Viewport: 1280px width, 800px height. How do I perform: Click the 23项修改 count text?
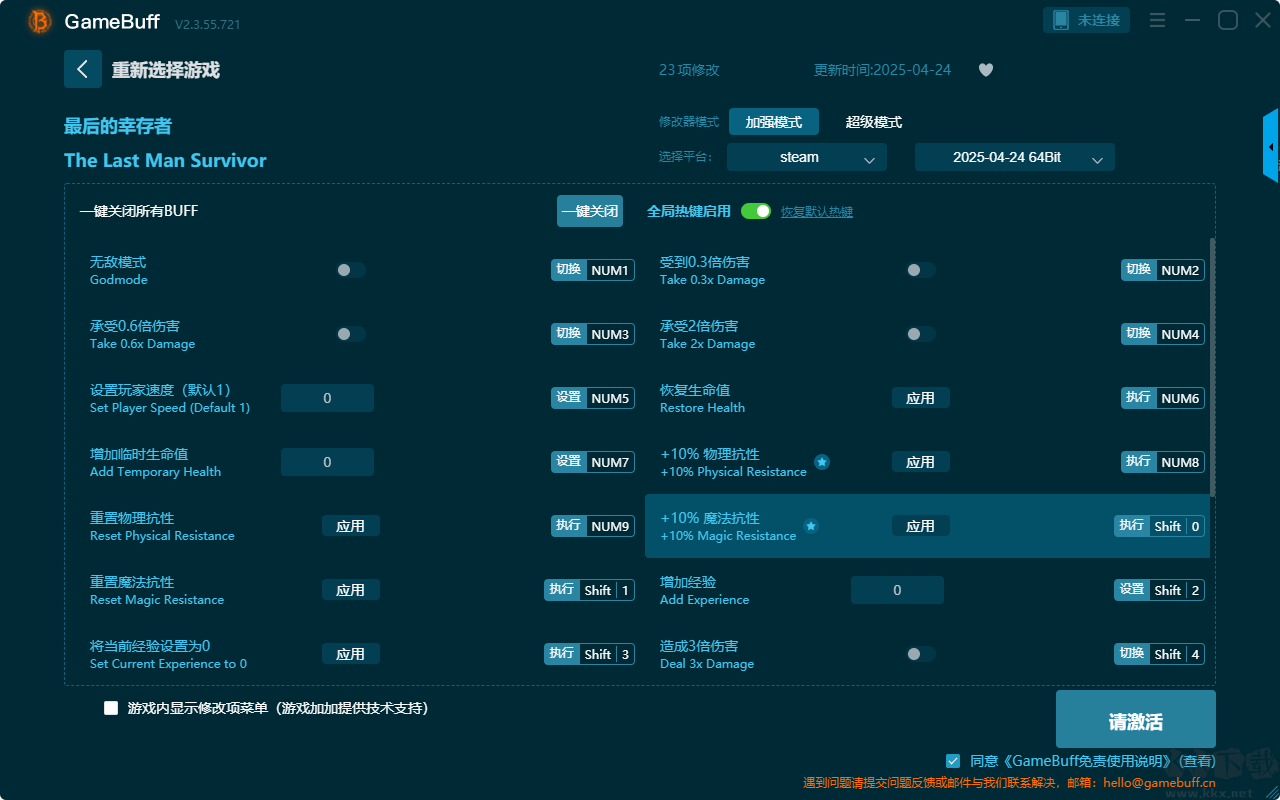point(689,70)
